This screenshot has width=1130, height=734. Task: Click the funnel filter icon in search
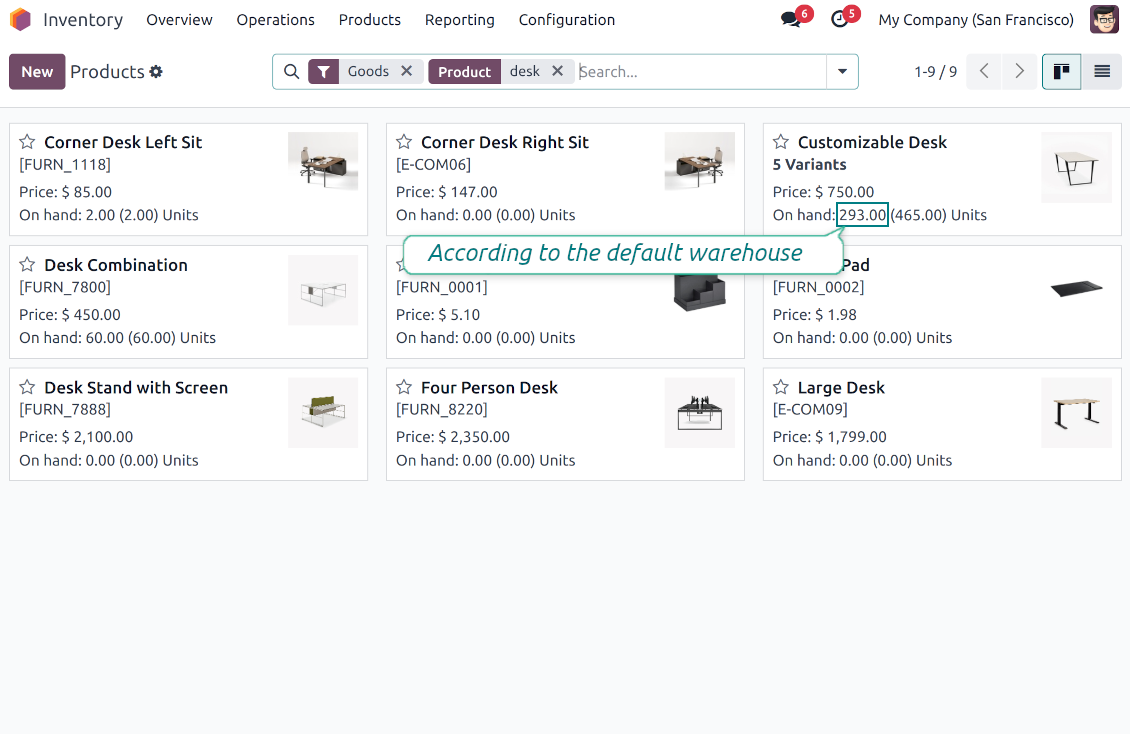coord(324,72)
